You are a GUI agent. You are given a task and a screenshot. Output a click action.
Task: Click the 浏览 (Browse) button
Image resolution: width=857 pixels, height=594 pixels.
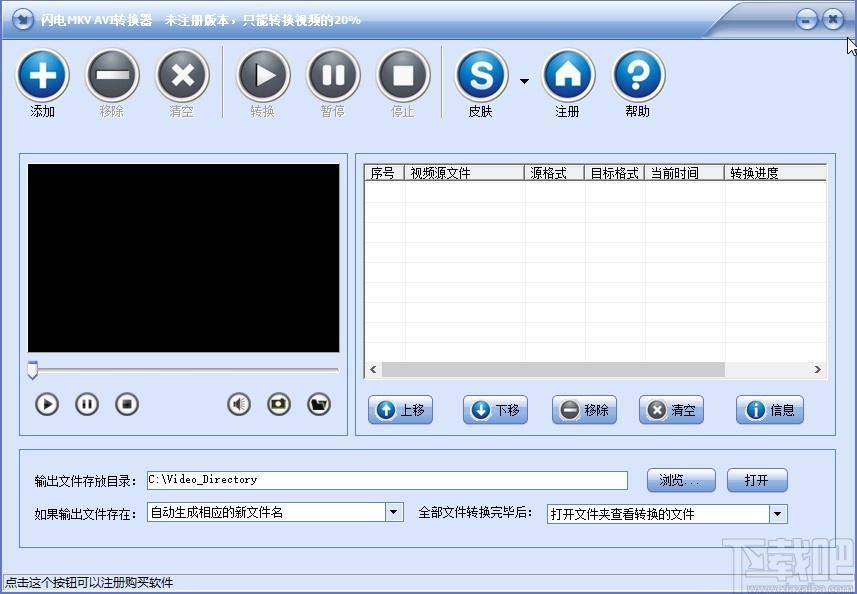pos(681,479)
